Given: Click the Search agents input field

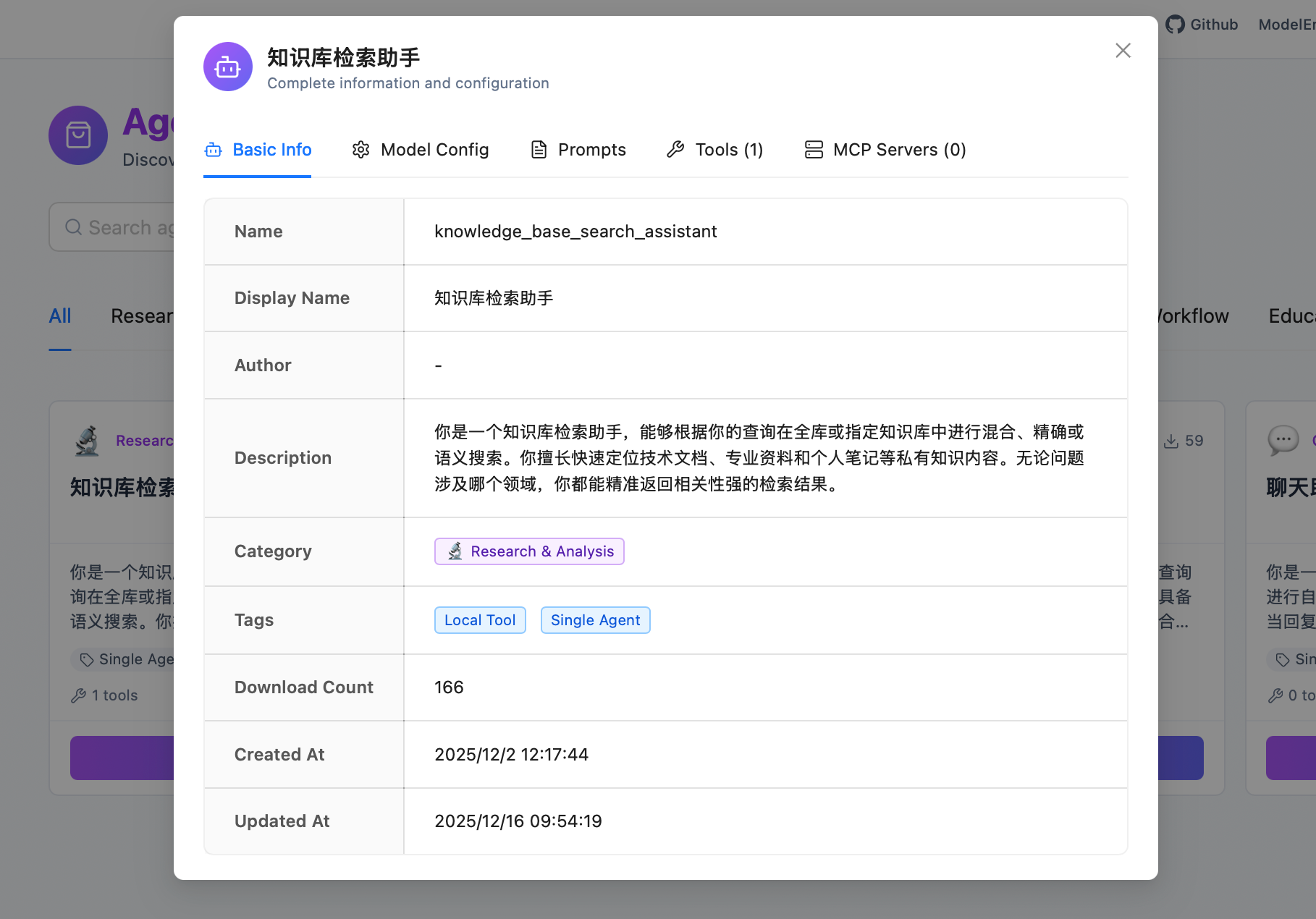Looking at the screenshot, I should [116, 227].
